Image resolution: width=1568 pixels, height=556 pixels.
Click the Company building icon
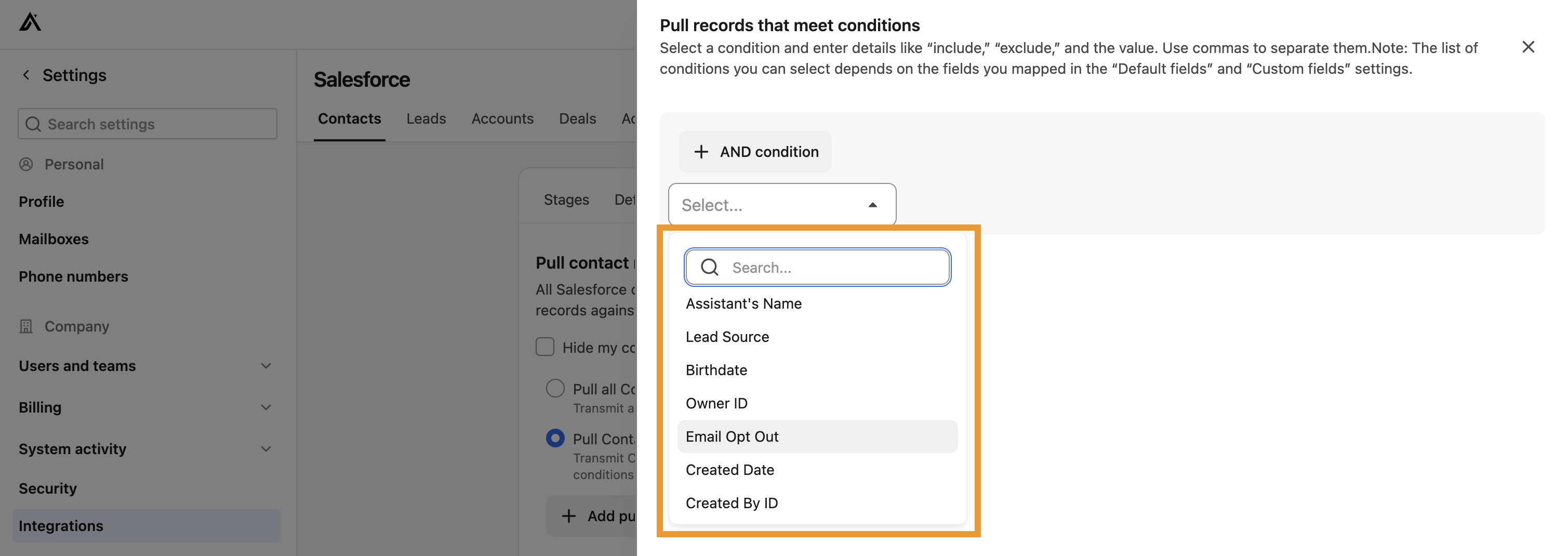point(26,326)
